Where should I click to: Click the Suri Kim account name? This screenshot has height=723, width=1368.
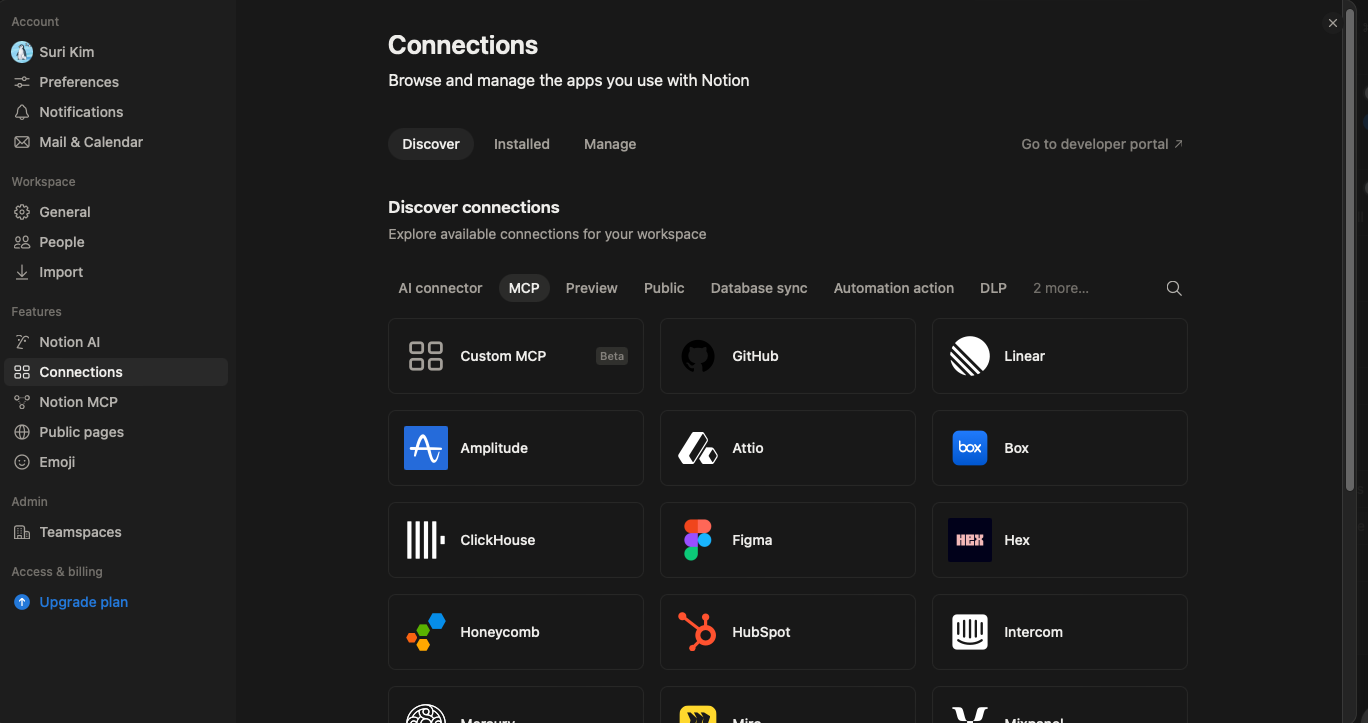tap(67, 52)
